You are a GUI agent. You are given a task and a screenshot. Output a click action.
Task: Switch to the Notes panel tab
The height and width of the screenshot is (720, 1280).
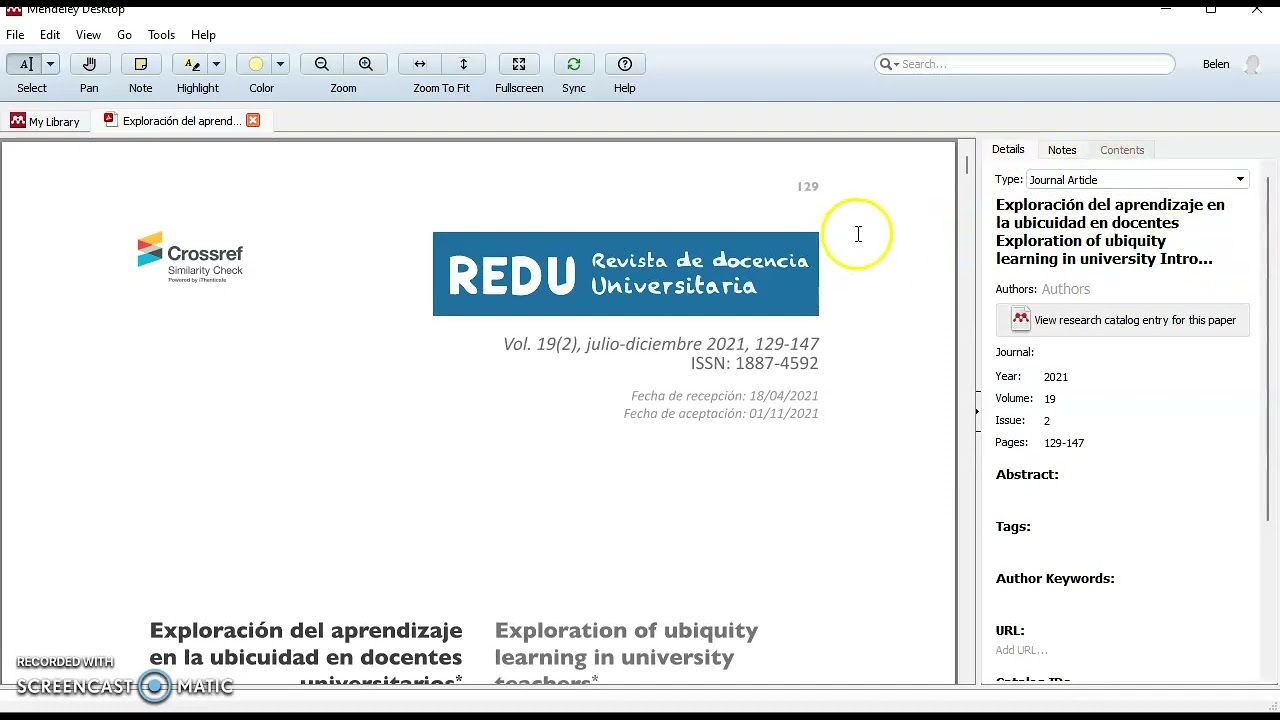click(x=1062, y=150)
